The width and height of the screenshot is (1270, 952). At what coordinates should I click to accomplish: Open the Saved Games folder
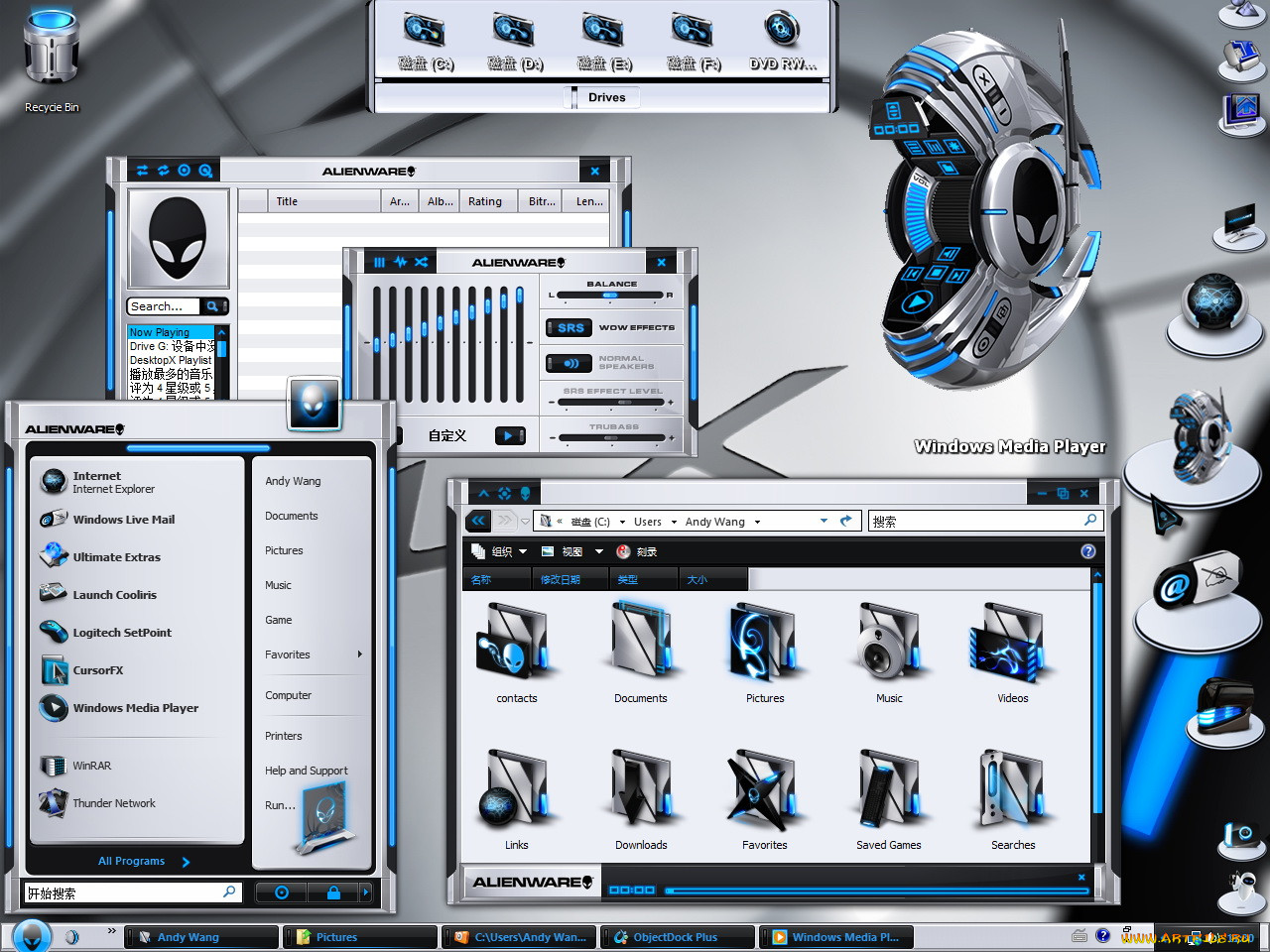tap(889, 799)
